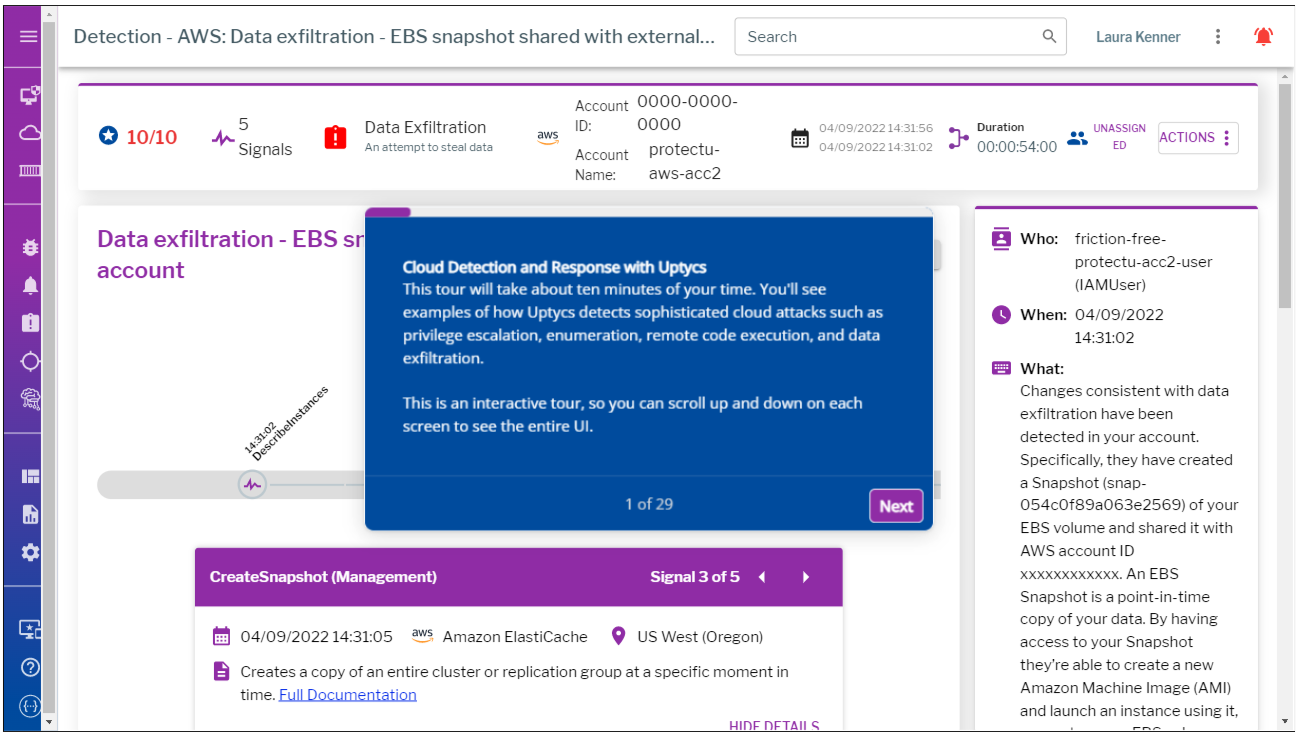Open the clipboard alert icon in sidebar
Viewport: 1300px width, 735px height.
tap(30, 323)
